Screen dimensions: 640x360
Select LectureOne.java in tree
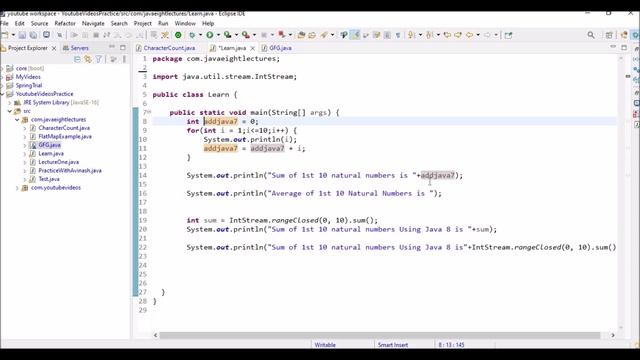point(58,162)
